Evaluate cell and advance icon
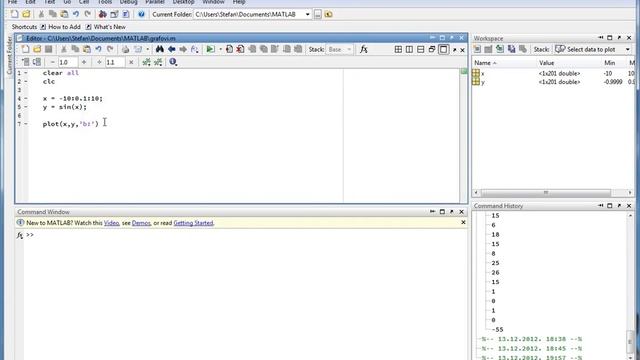The image size is (640, 360). click(x=158, y=62)
